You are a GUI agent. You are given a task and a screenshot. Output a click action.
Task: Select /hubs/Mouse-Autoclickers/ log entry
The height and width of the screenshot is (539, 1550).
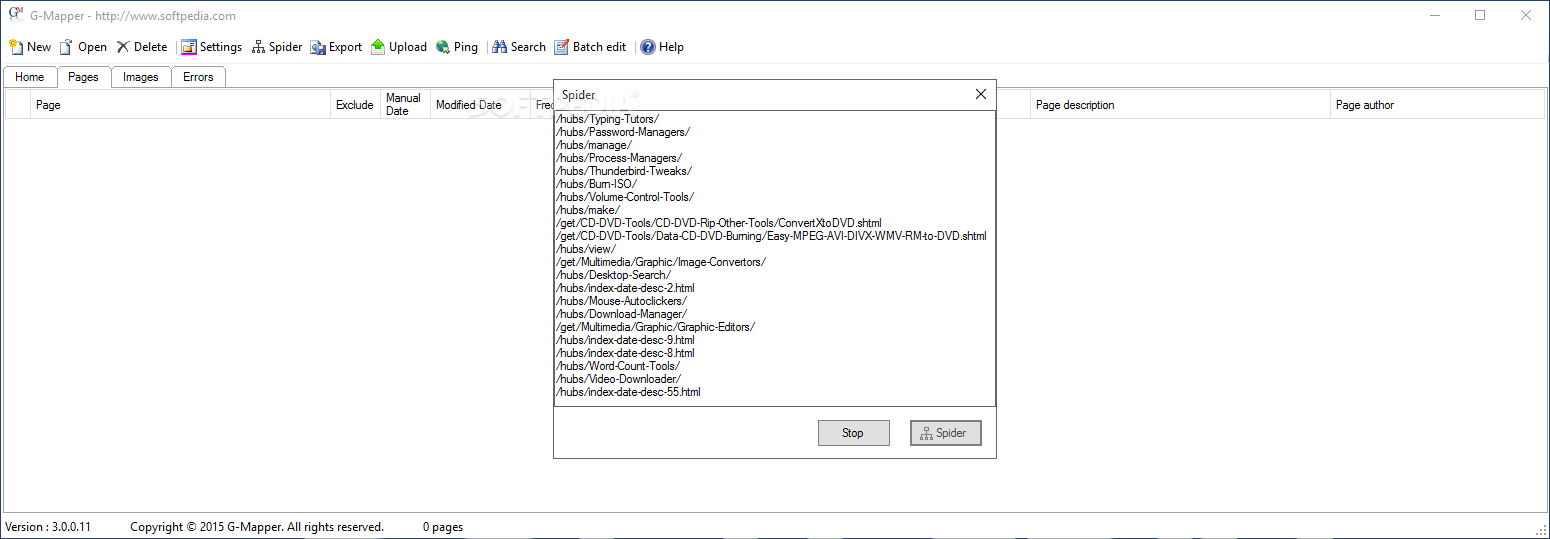coord(621,301)
